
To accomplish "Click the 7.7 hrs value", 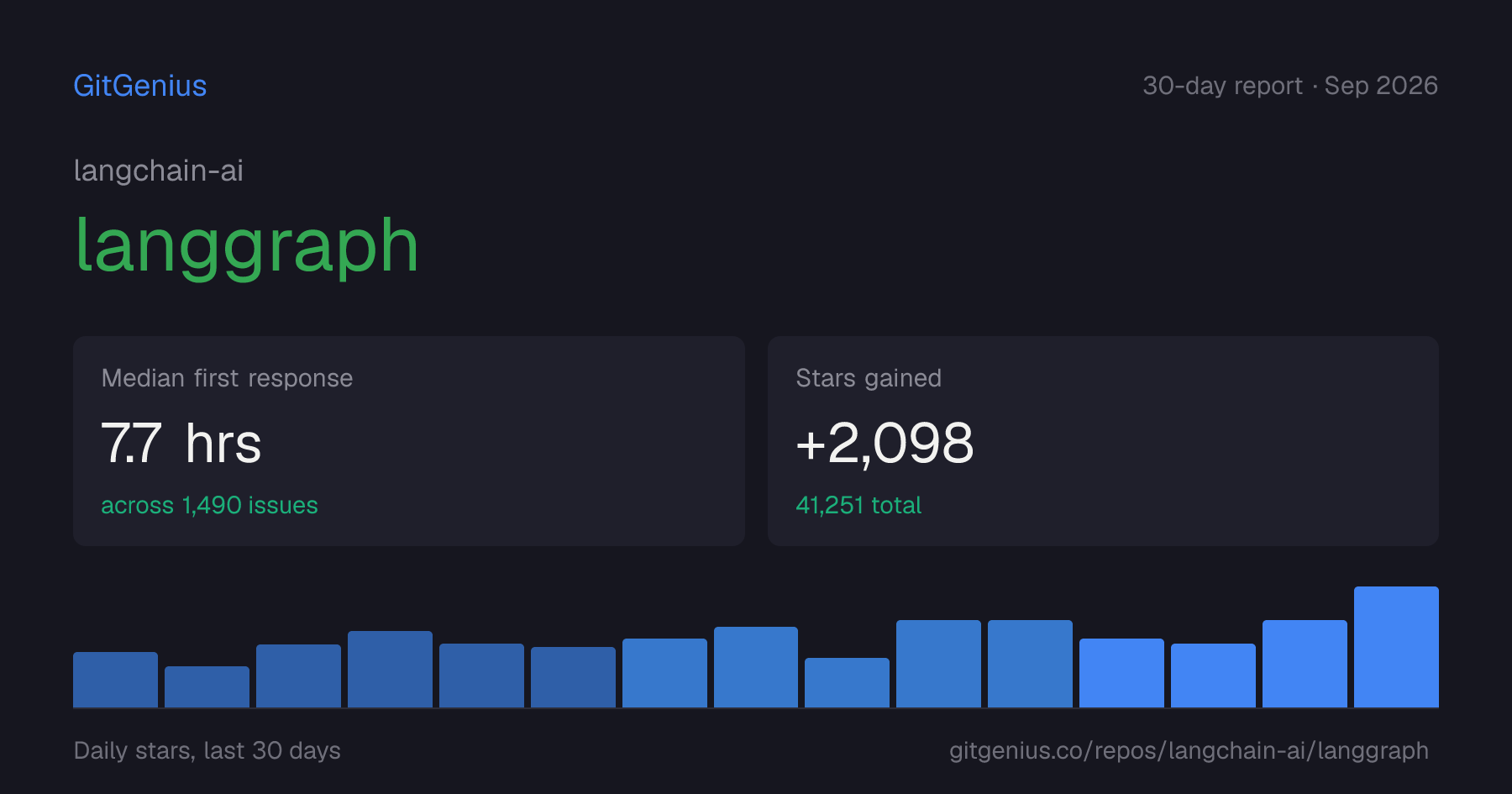I will 181,443.
